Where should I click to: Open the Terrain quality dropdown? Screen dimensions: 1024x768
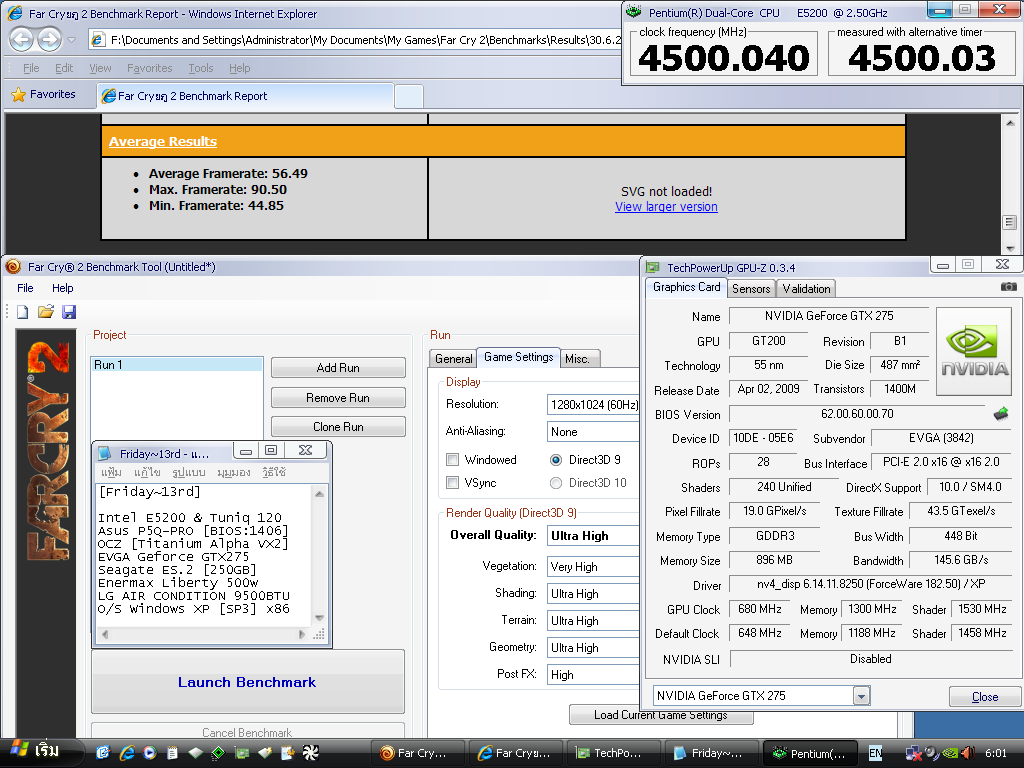point(593,620)
